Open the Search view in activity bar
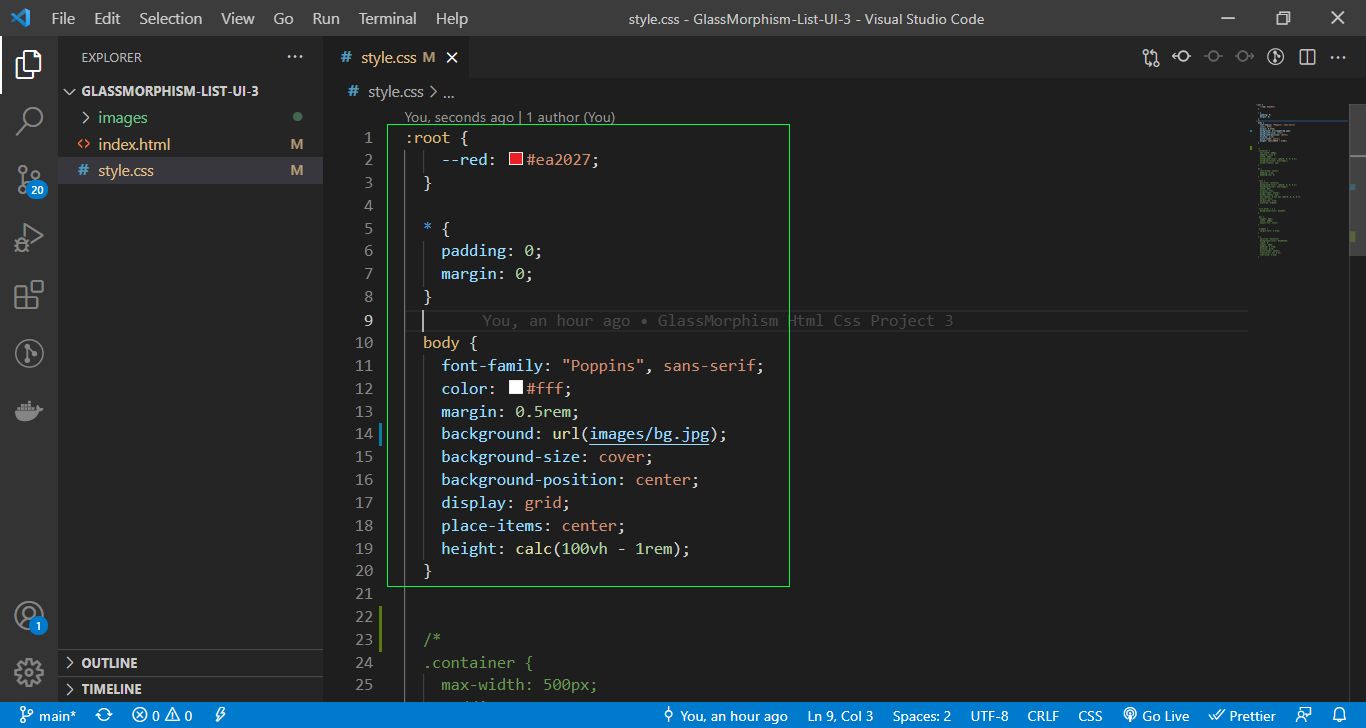This screenshot has width=1366, height=728. tap(29, 122)
